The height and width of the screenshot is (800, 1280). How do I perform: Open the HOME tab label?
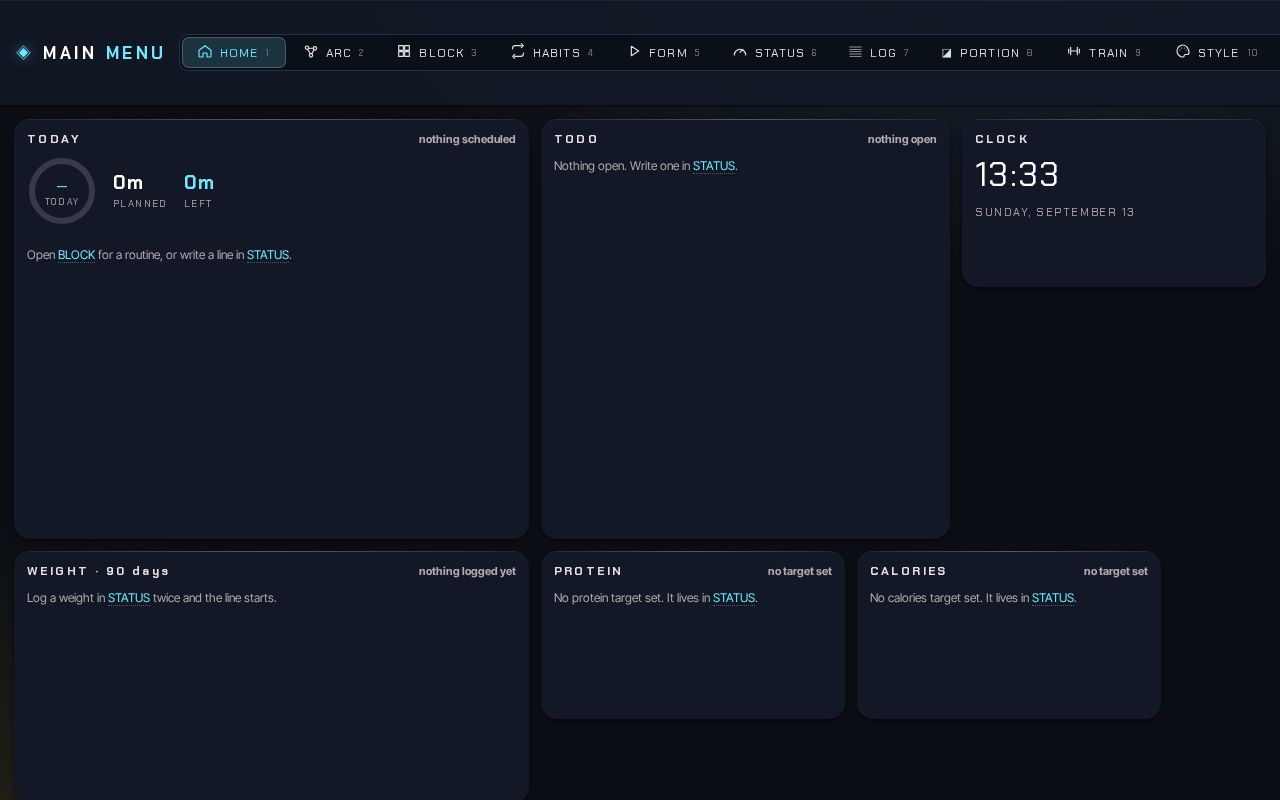pos(239,53)
